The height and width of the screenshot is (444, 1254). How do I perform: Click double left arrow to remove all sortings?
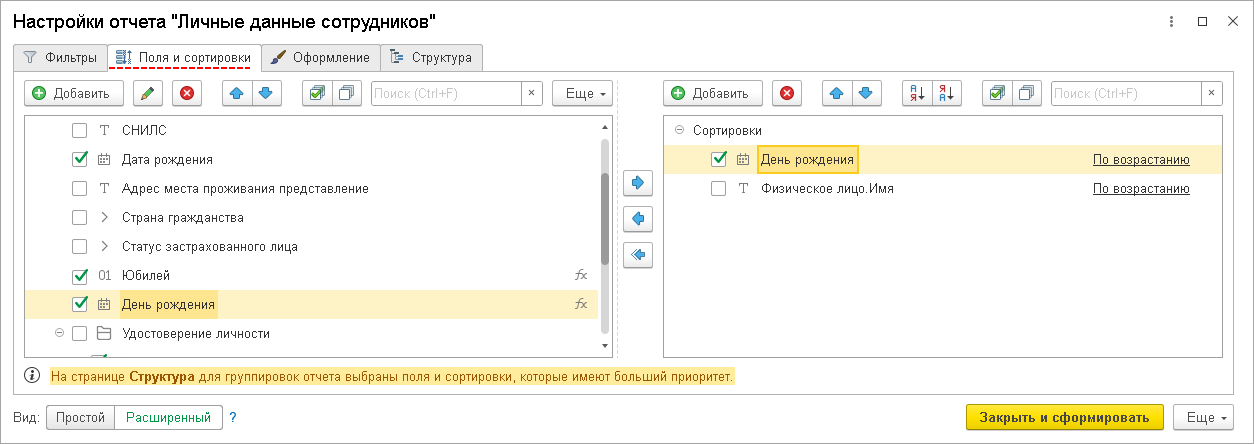tap(637, 255)
